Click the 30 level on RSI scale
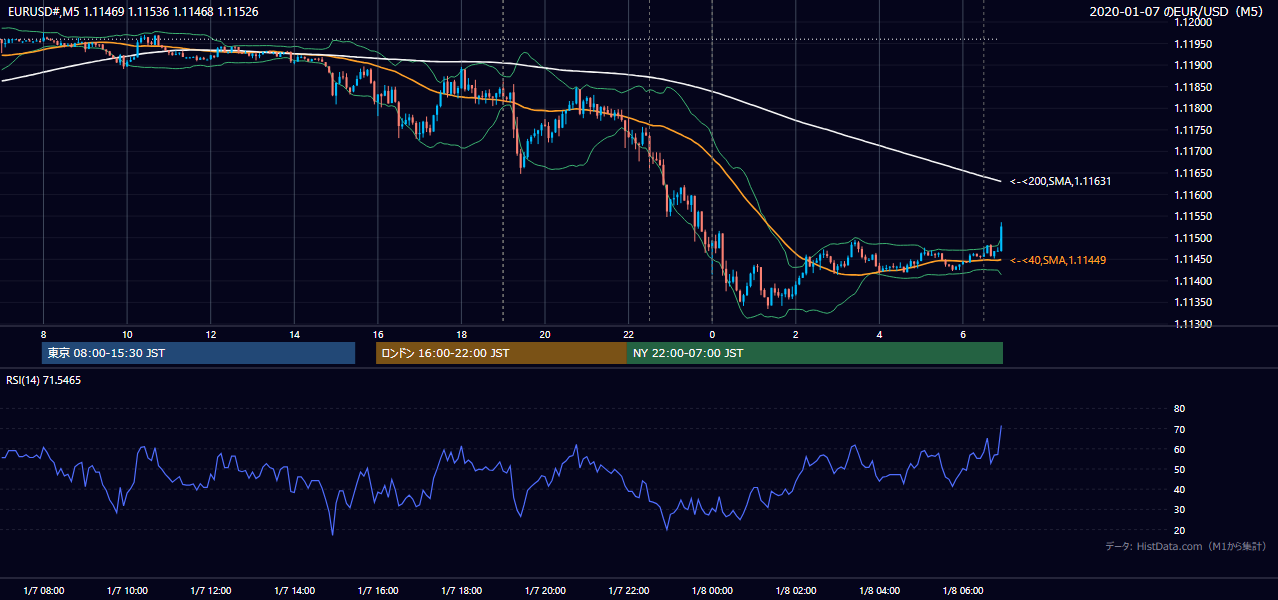Image resolution: width=1278 pixels, height=600 pixels. pos(1179,510)
